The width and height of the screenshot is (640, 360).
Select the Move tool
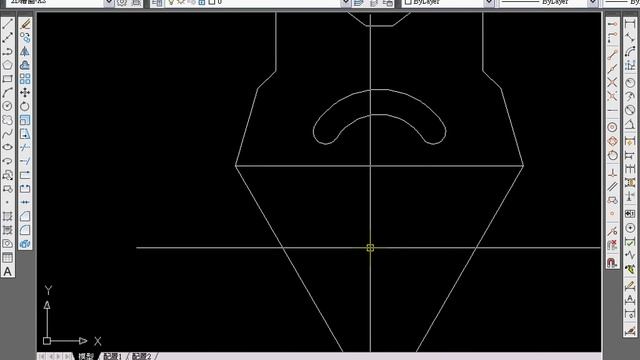tap(25, 93)
